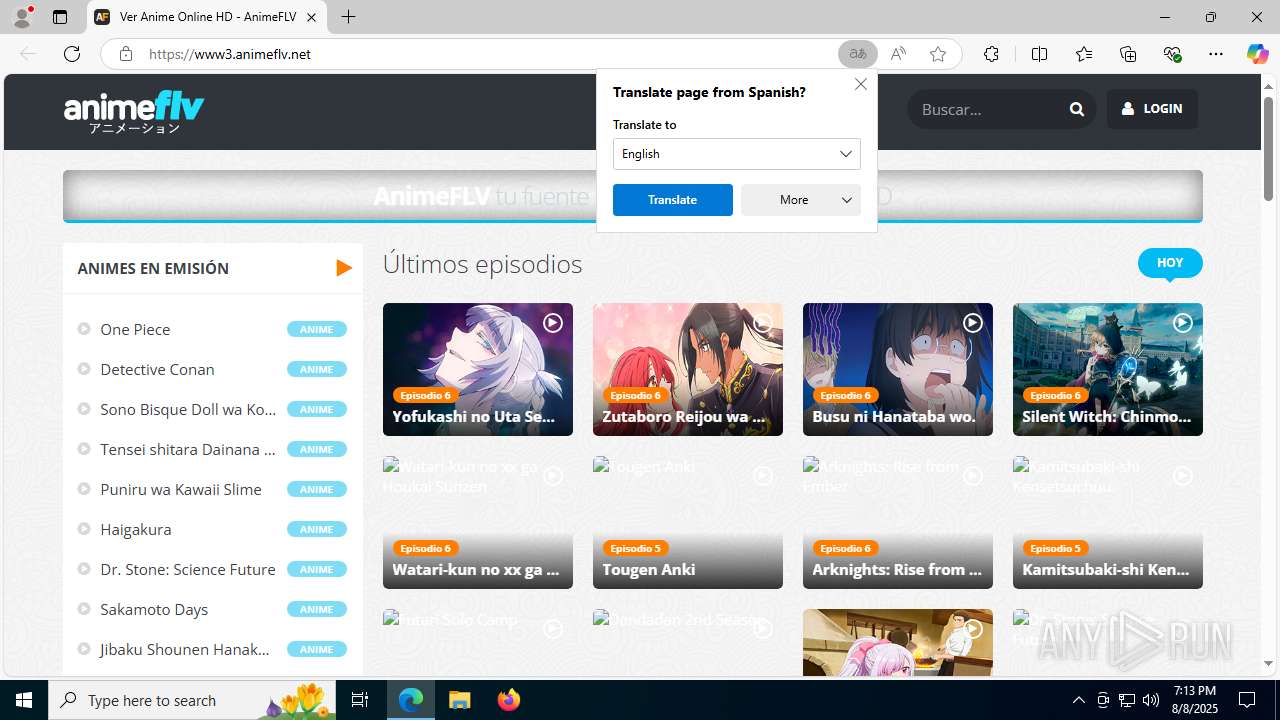Open Settings and more ellipsis

pyautogui.click(x=1215, y=54)
